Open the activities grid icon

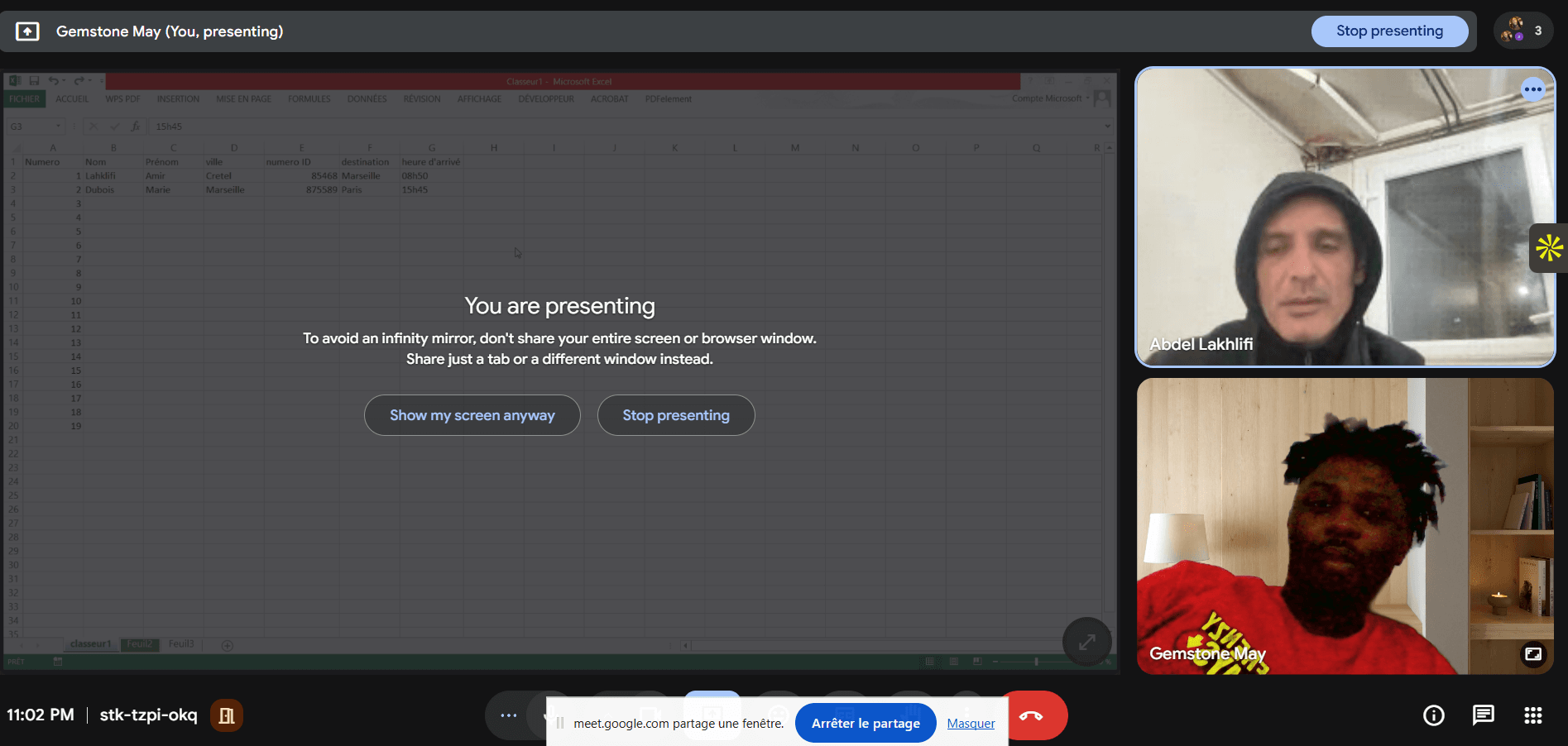1533,715
